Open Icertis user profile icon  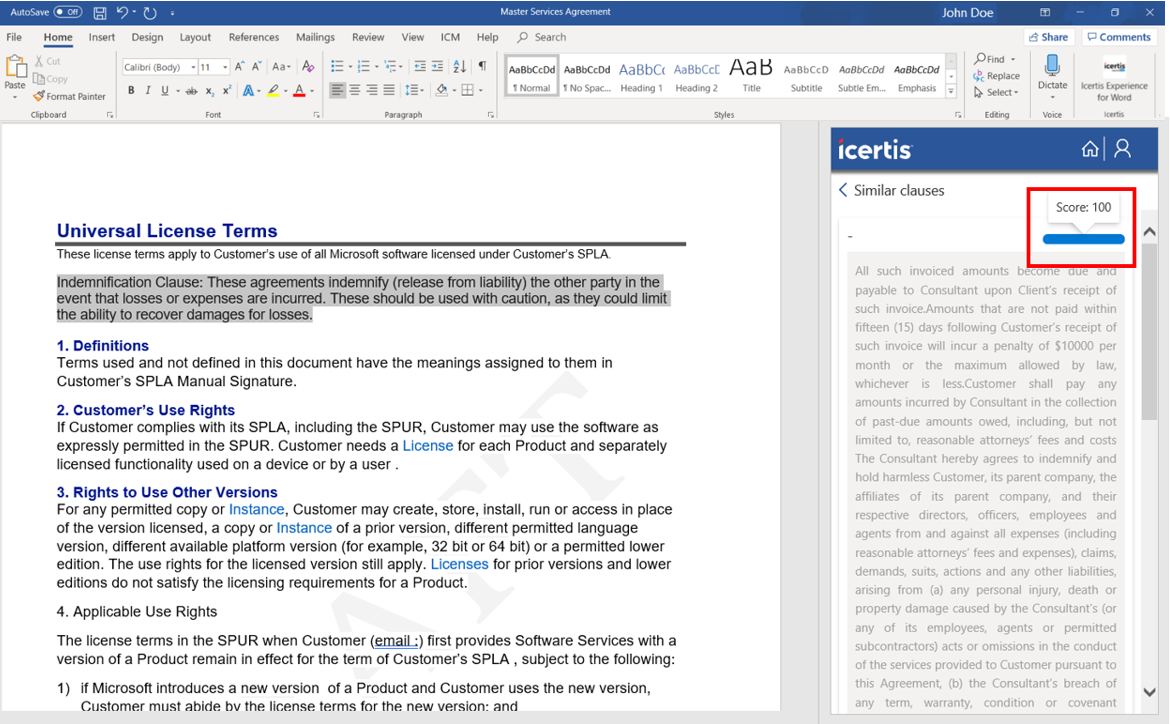(1122, 149)
